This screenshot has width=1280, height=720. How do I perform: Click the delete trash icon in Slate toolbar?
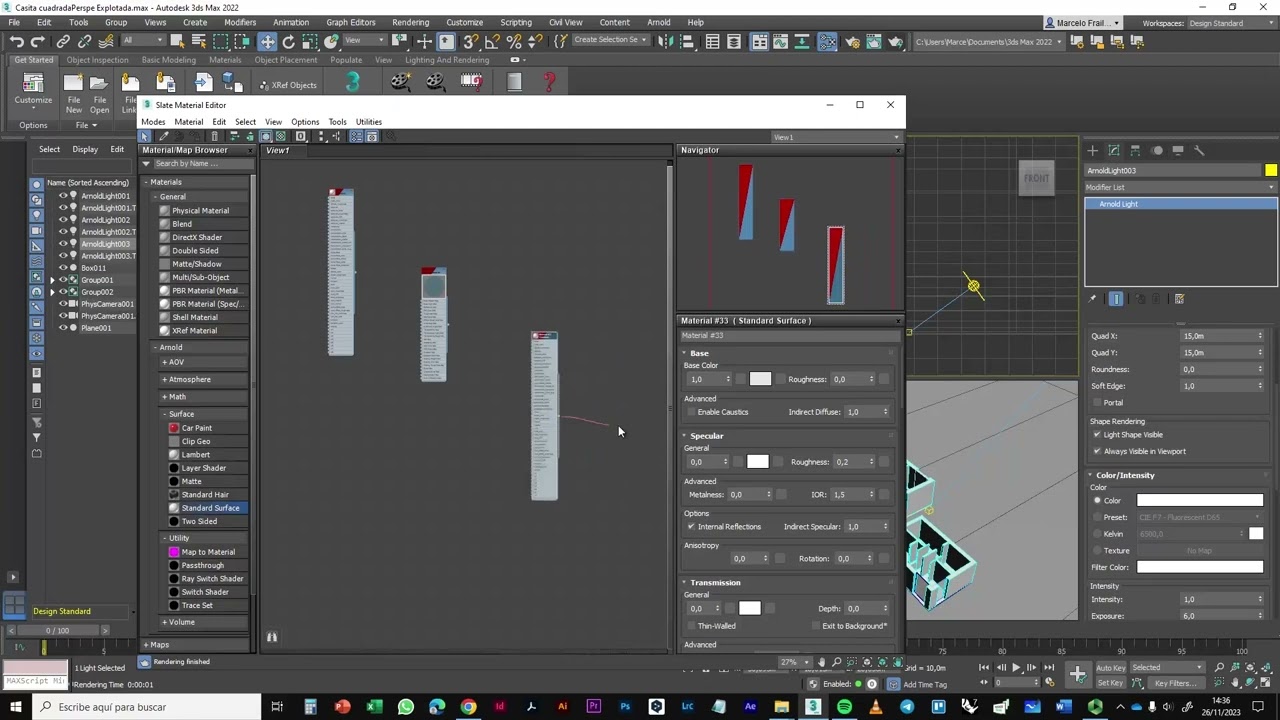214,136
